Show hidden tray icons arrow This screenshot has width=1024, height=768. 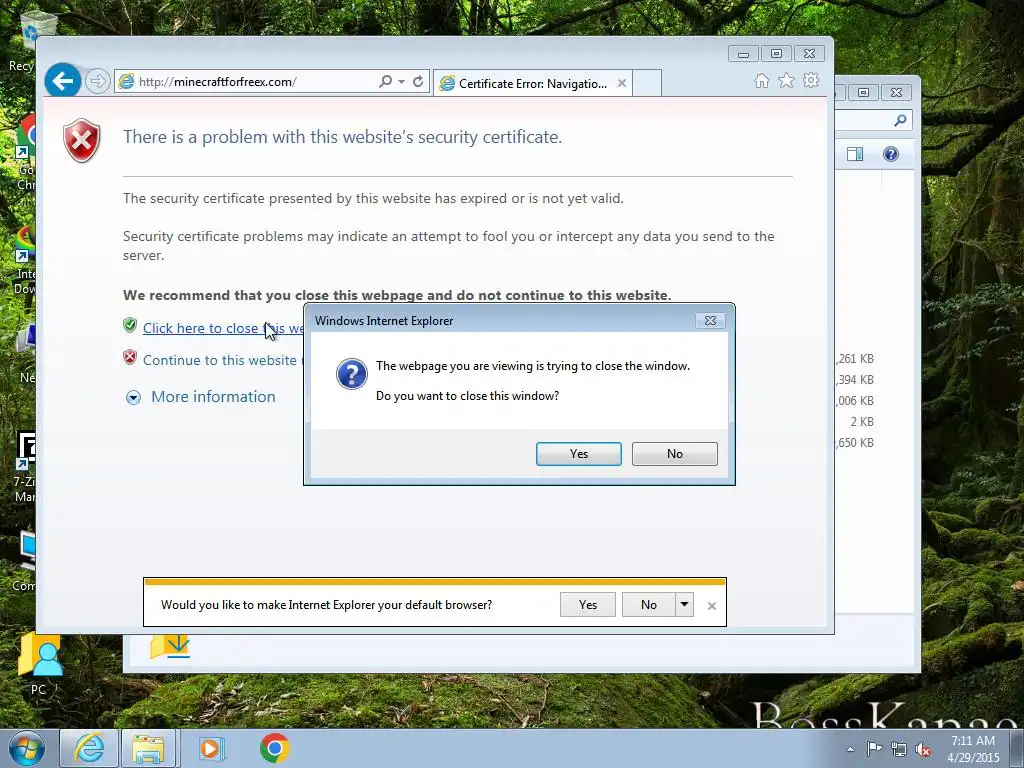(x=850, y=749)
